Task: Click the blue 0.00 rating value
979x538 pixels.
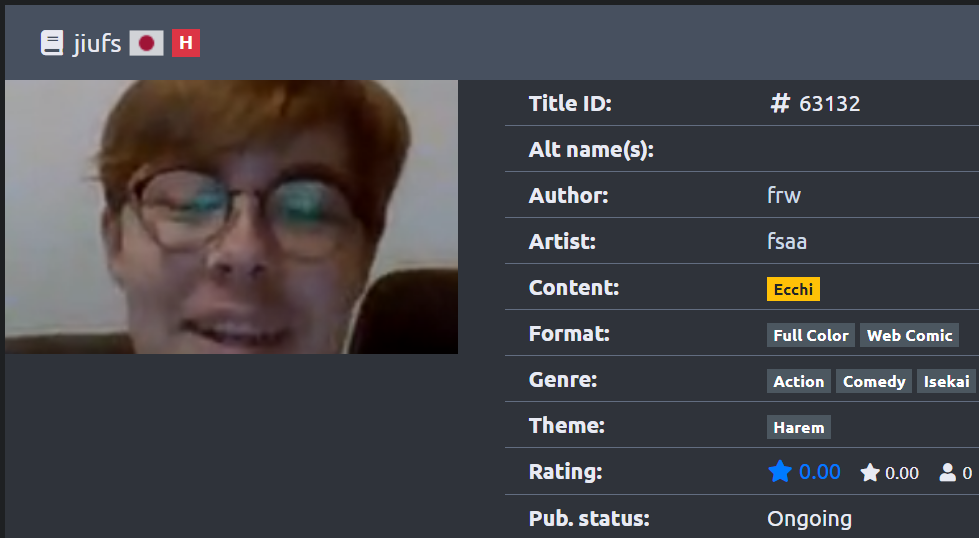Action: click(x=820, y=472)
